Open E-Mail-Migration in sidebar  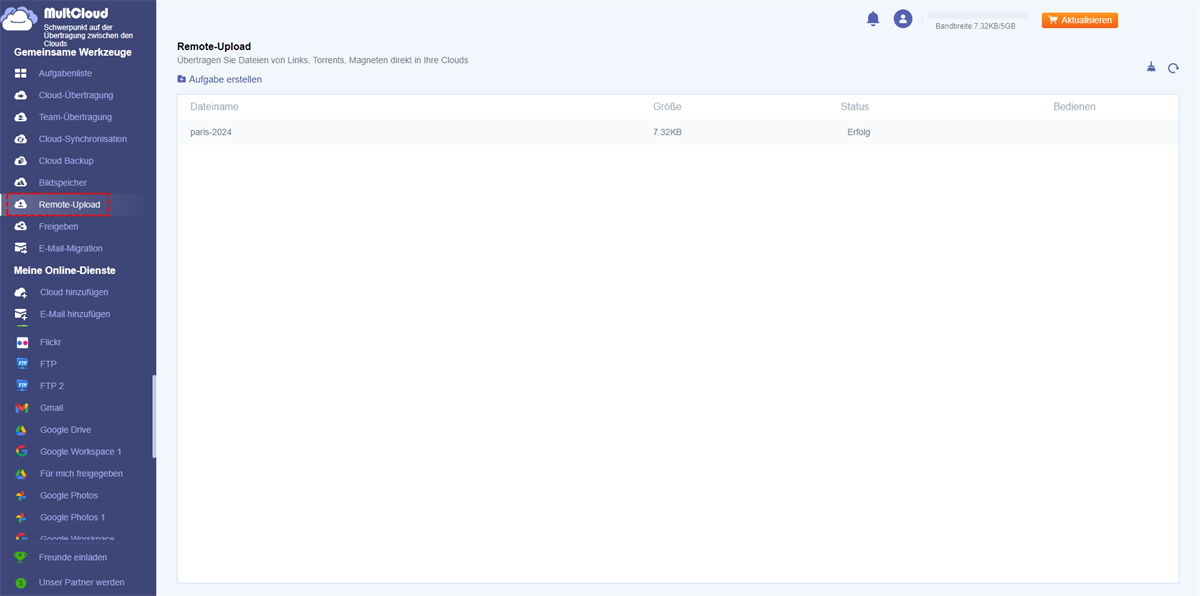click(x=71, y=249)
